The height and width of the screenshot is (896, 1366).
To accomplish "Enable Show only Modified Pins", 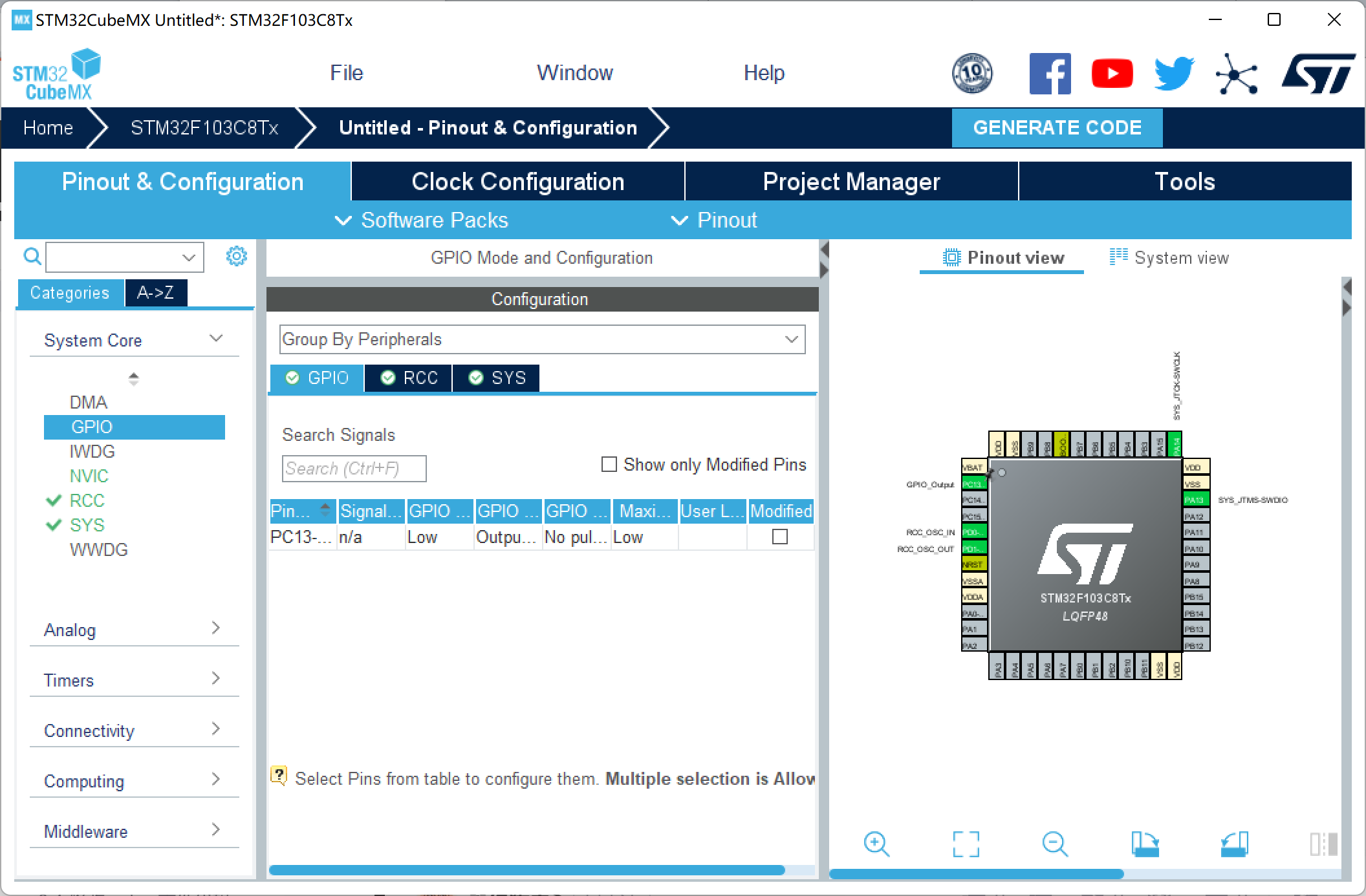I will coord(608,464).
